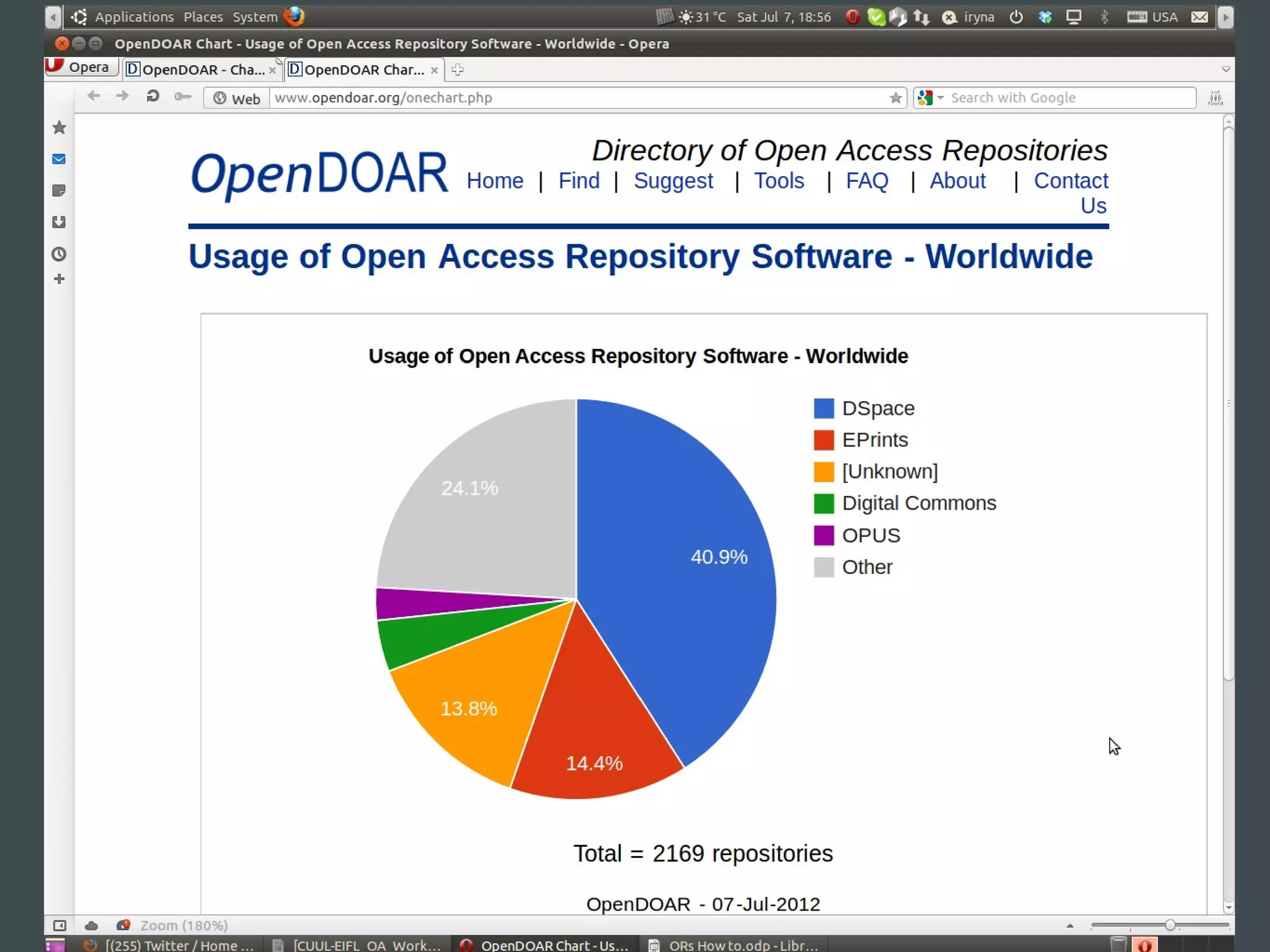Image resolution: width=1270 pixels, height=952 pixels.
Task: Open Opera Link cloud icon in status bar
Action: coord(91,925)
